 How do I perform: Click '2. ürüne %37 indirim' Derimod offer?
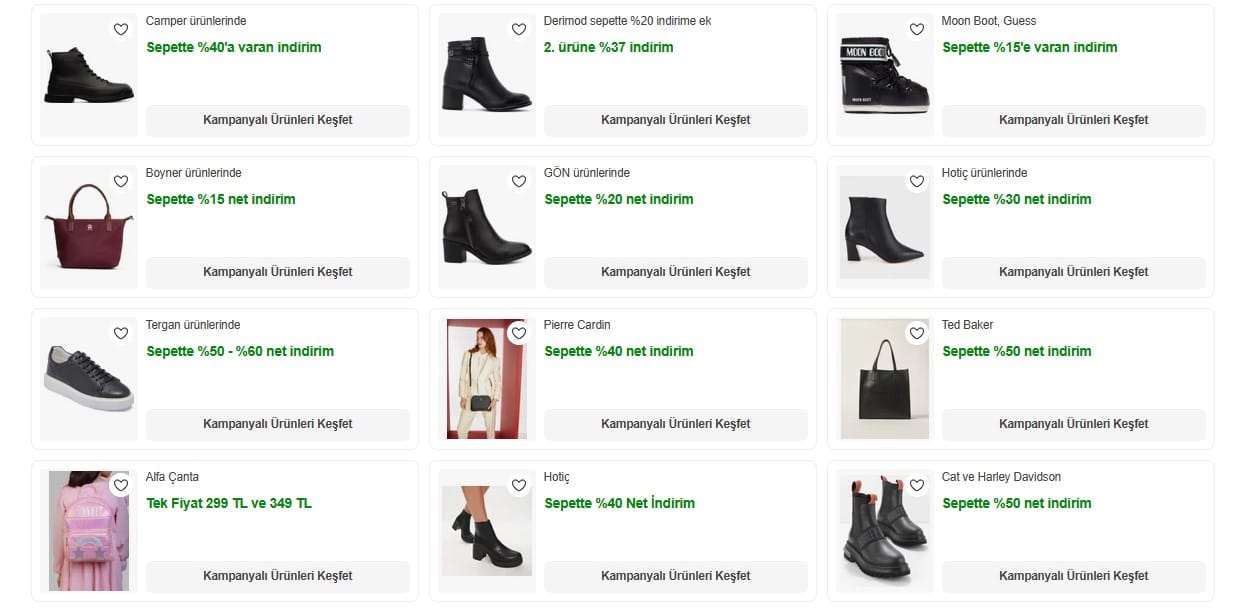(x=609, y=47)
